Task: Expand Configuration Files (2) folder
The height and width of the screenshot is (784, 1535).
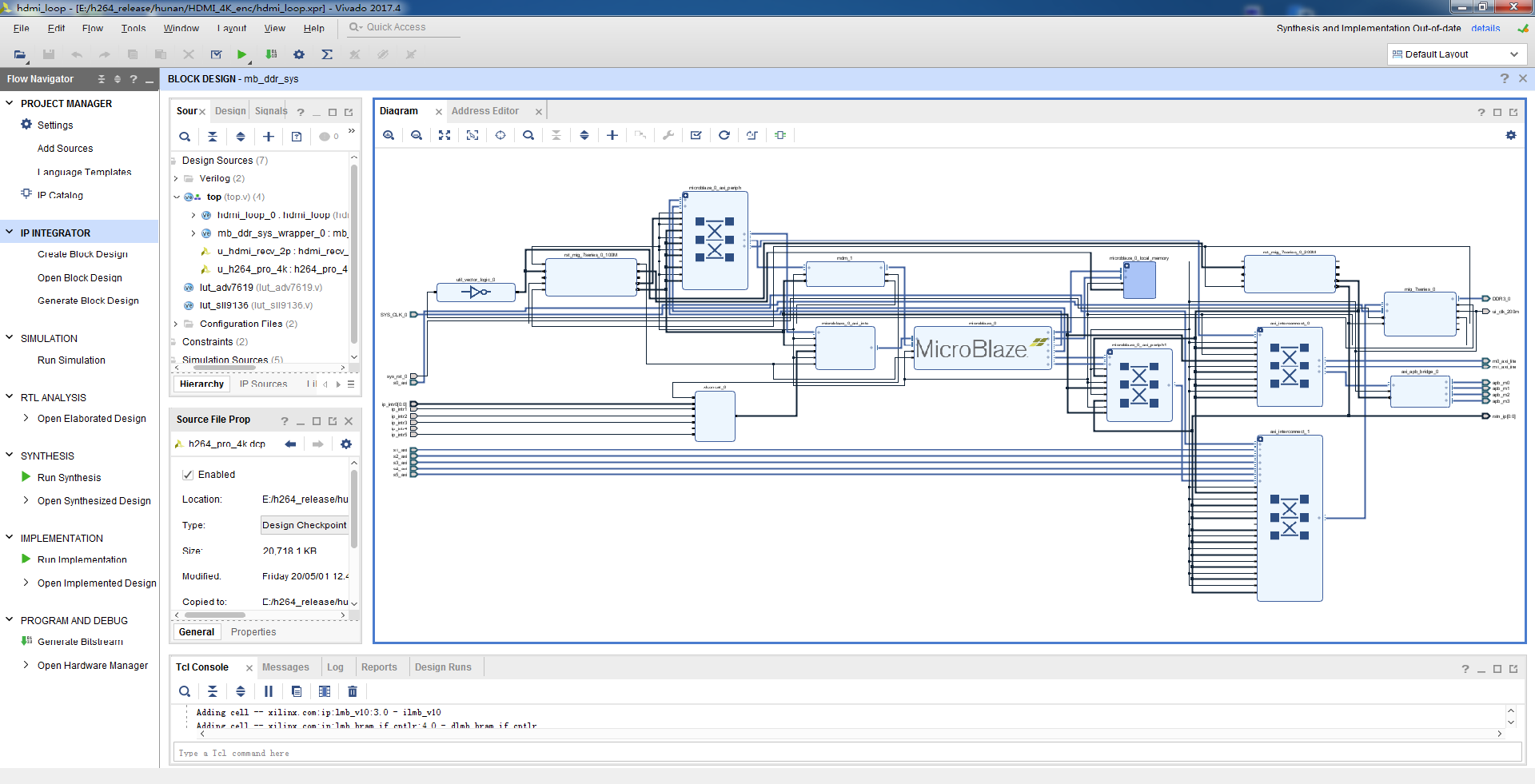Action: [x=176, y=324]
